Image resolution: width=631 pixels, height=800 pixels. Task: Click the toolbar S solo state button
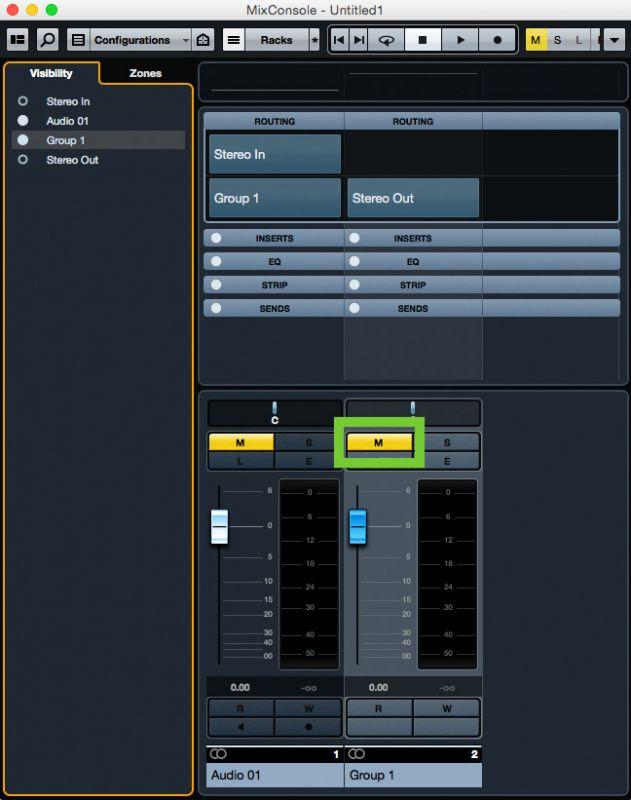coord(558,40)
